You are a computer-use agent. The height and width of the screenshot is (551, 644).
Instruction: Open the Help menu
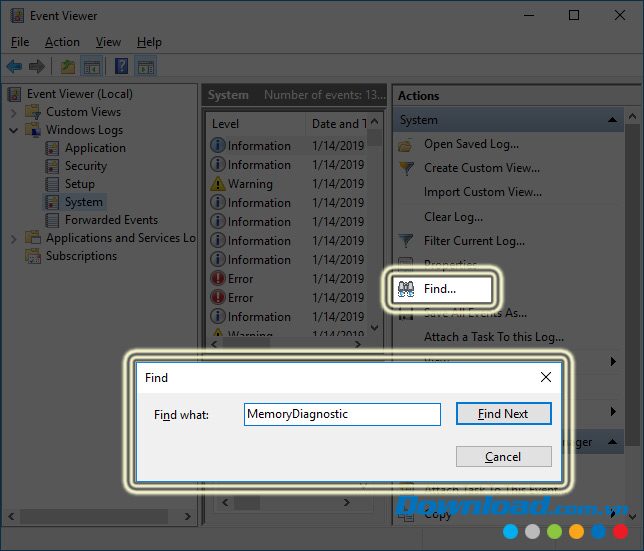pyautogui.click(x=149, y=42)
